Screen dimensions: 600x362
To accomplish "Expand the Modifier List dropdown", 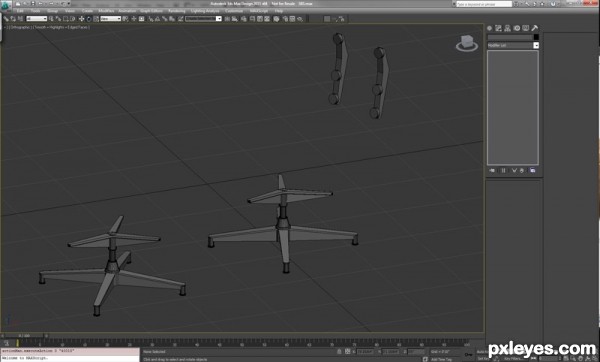I will click(513, 46).
